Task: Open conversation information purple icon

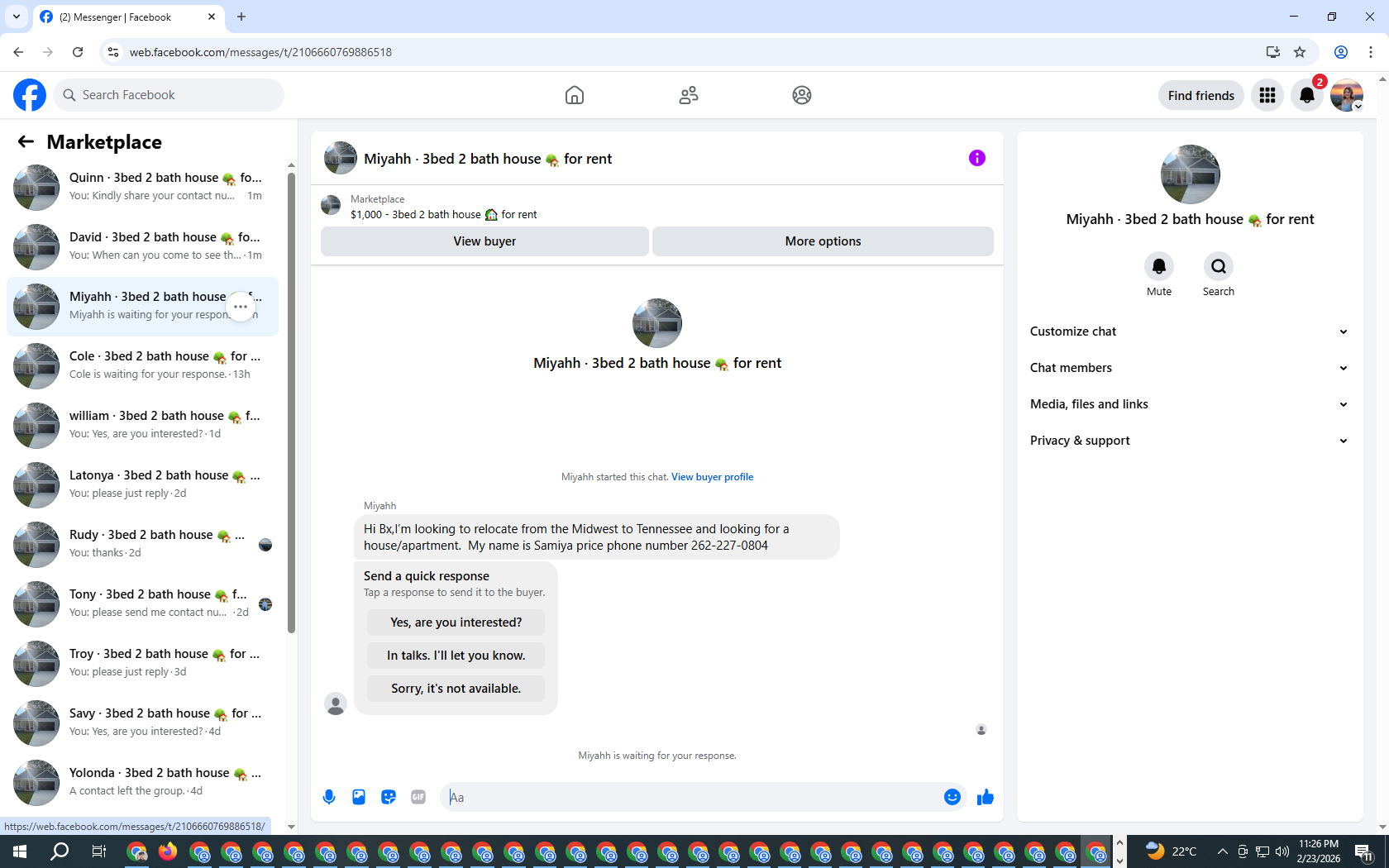Action: point(977,158)
